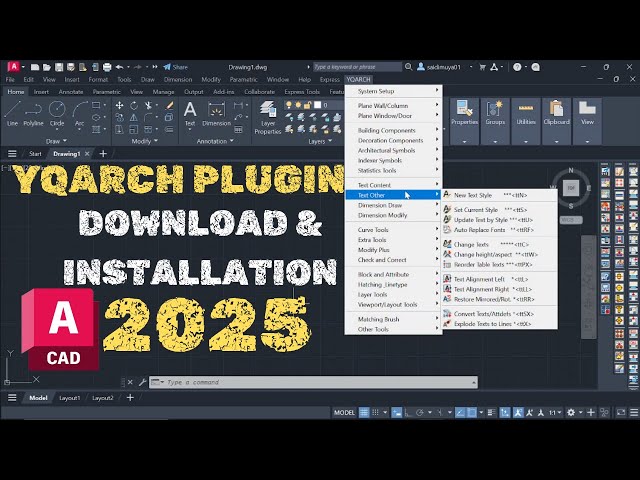Screen dimensions: 640x480
Task: Expand Block and Attribute submenu
Action: pyautogui.click(x=393, y=274)
